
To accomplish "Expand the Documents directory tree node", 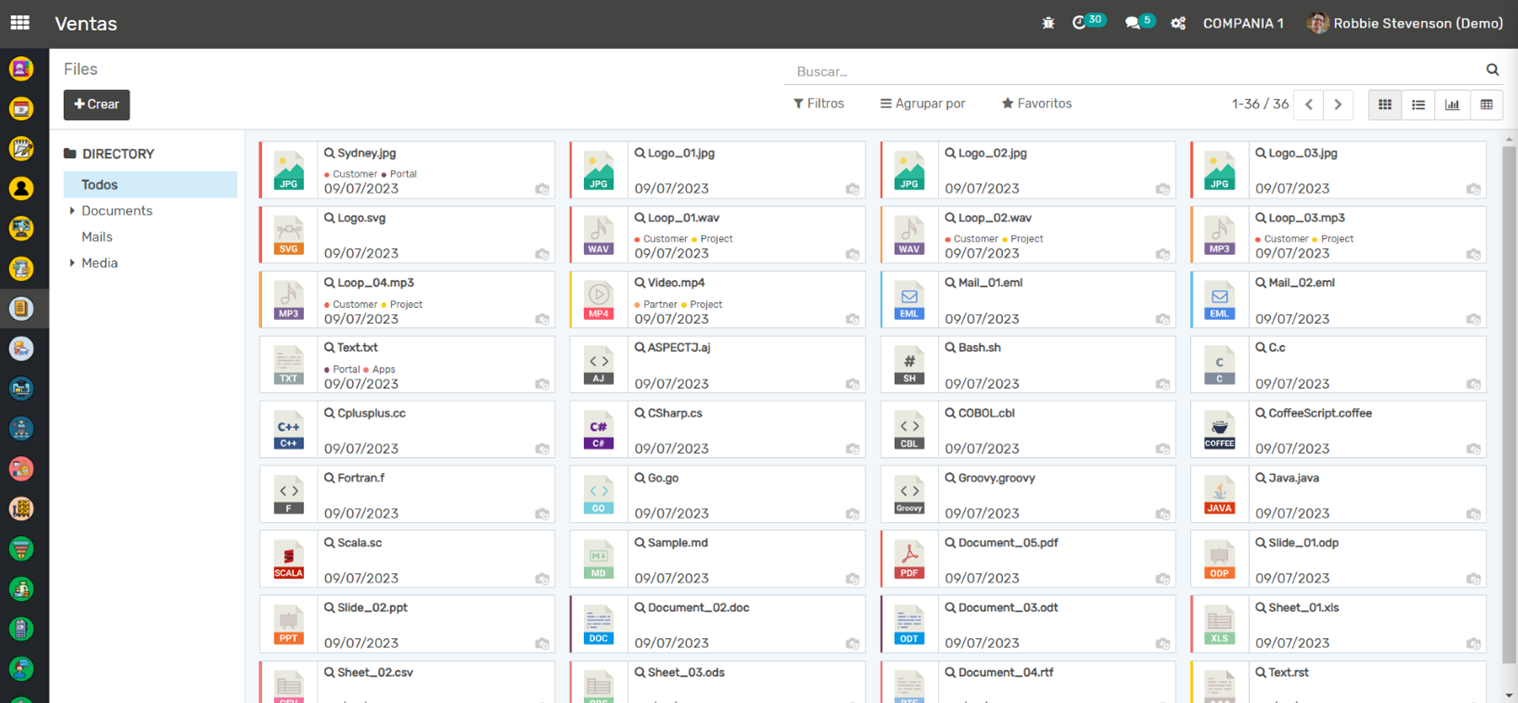I will [72, 211].
